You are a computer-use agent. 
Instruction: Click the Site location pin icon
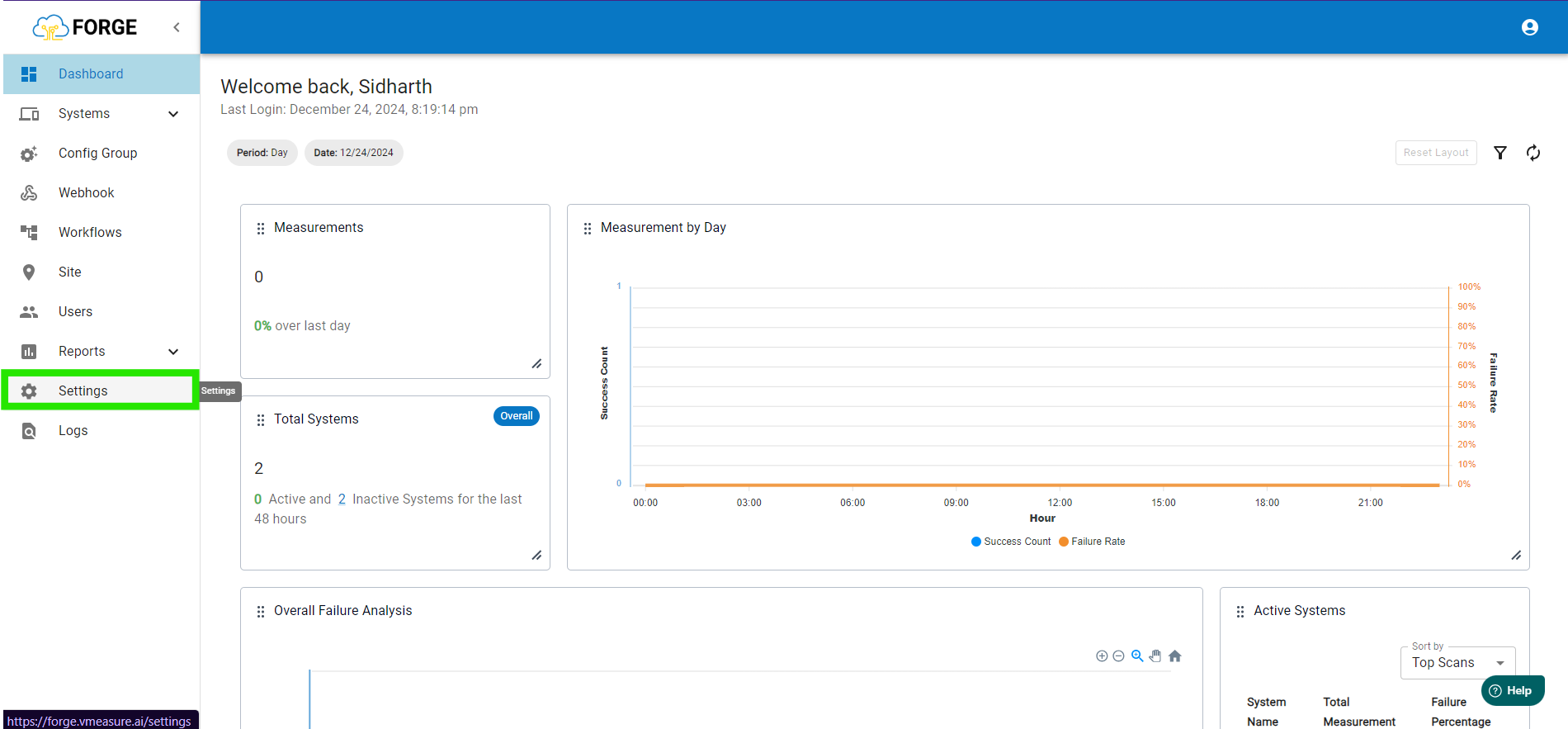[29, 272]
